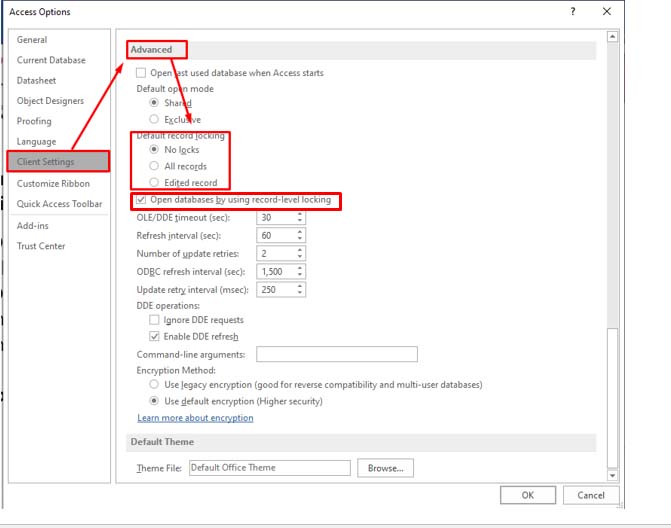Close the Access Options dialog
The height and width of the screenshot is (528, 671).
click(607, 12)
